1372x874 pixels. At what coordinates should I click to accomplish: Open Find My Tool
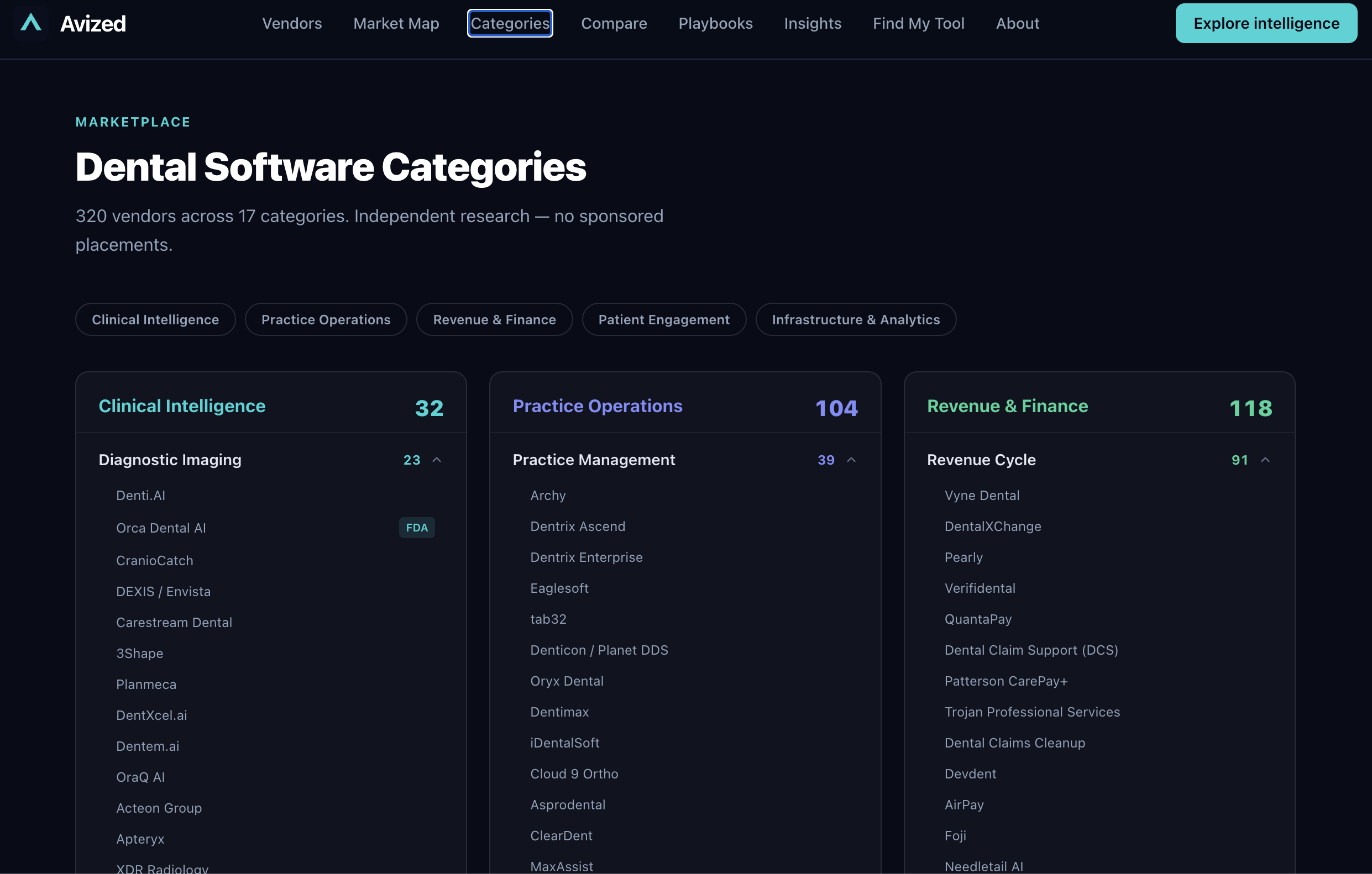919,23
